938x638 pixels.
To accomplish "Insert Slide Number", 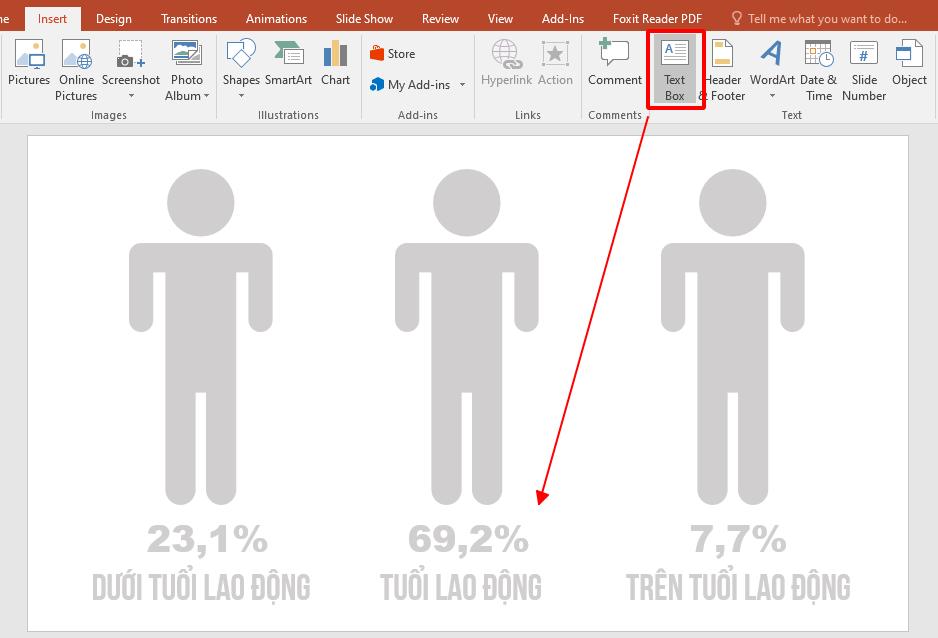I will [864, 71].
